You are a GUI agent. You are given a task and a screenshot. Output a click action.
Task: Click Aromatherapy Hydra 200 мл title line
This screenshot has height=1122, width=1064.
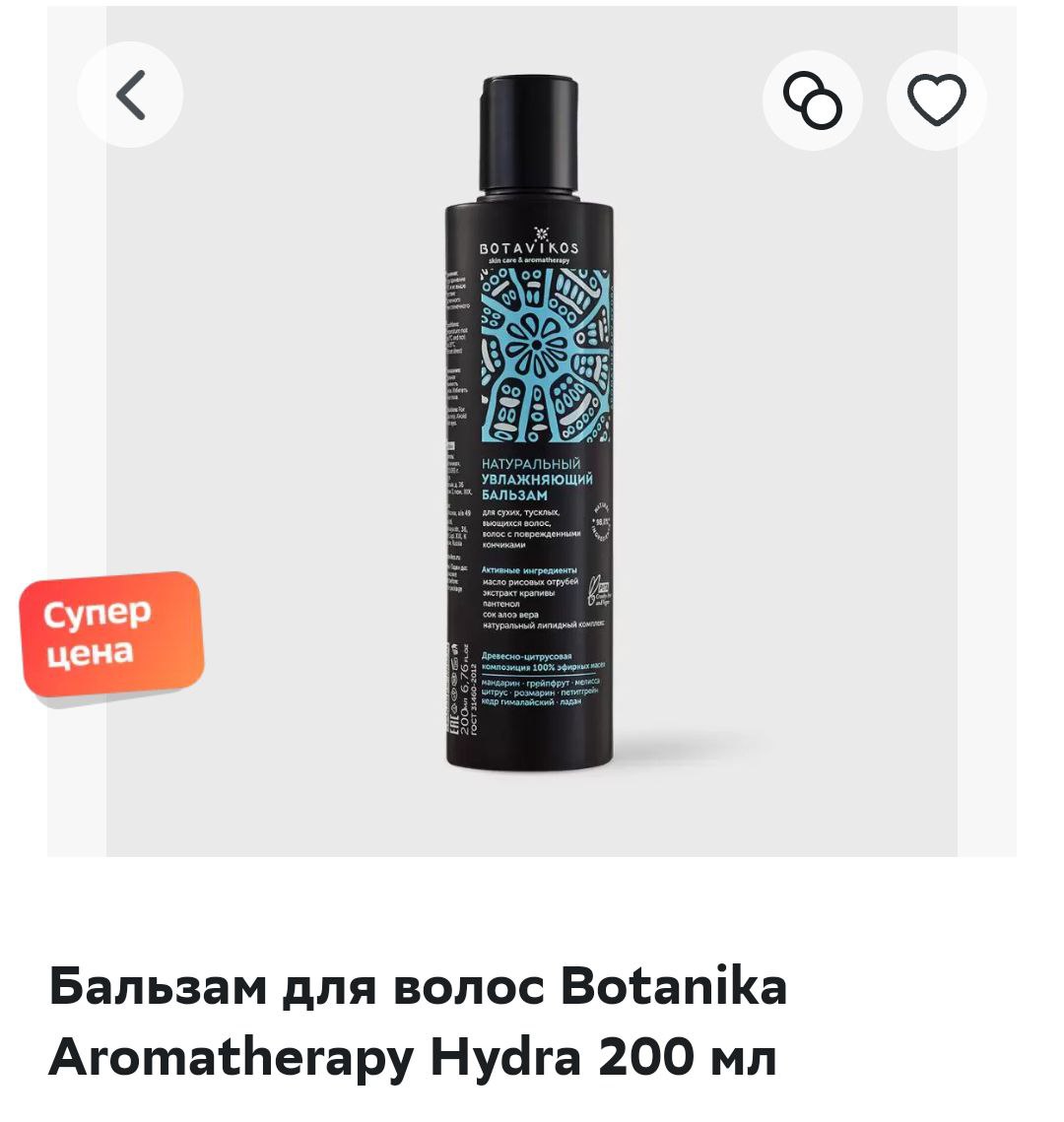(412, 1056)
